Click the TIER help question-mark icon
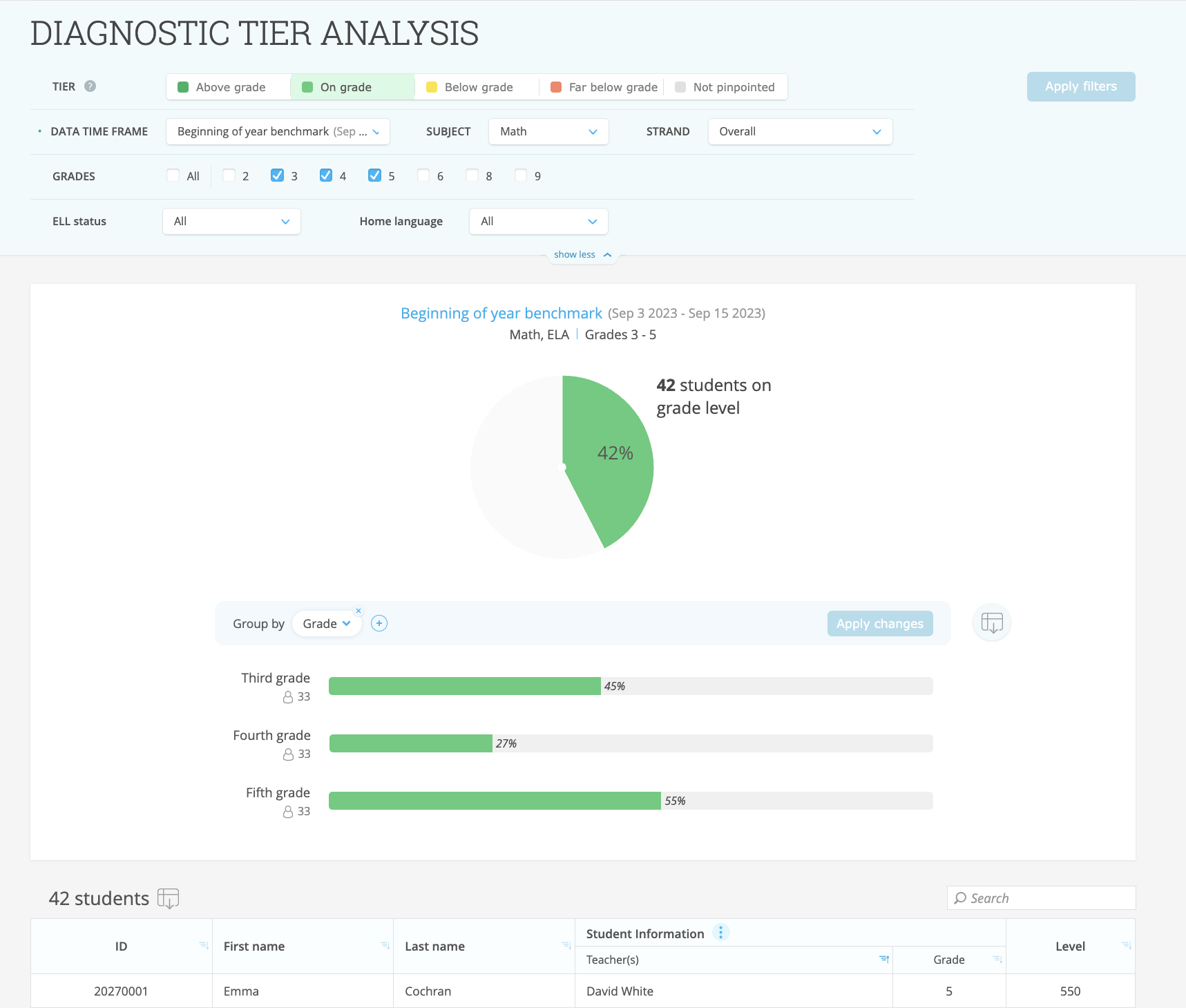The image size is (1186, 1008). point(90,86)
